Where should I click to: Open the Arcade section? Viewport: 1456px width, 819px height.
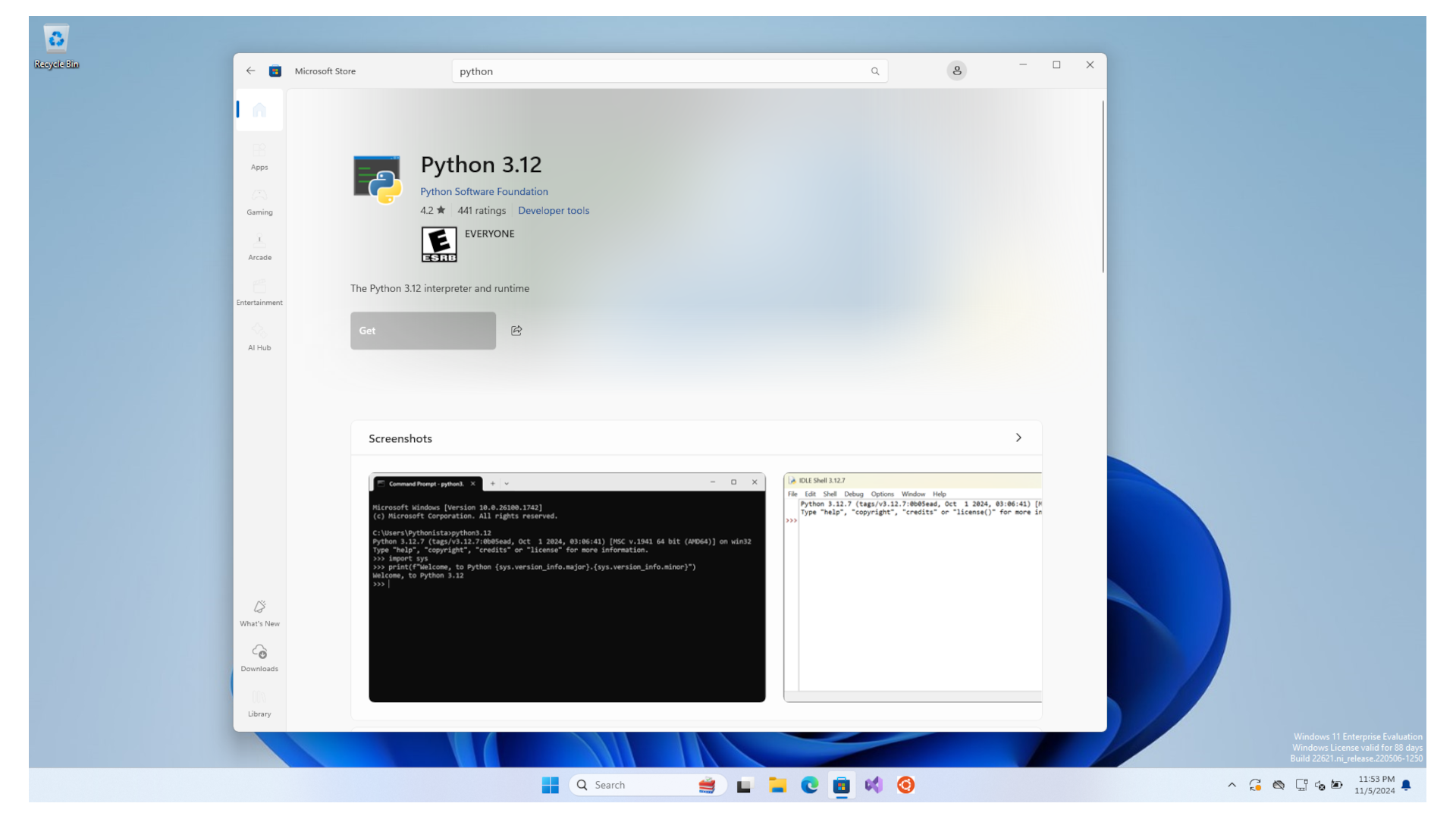tap(259, 246)
